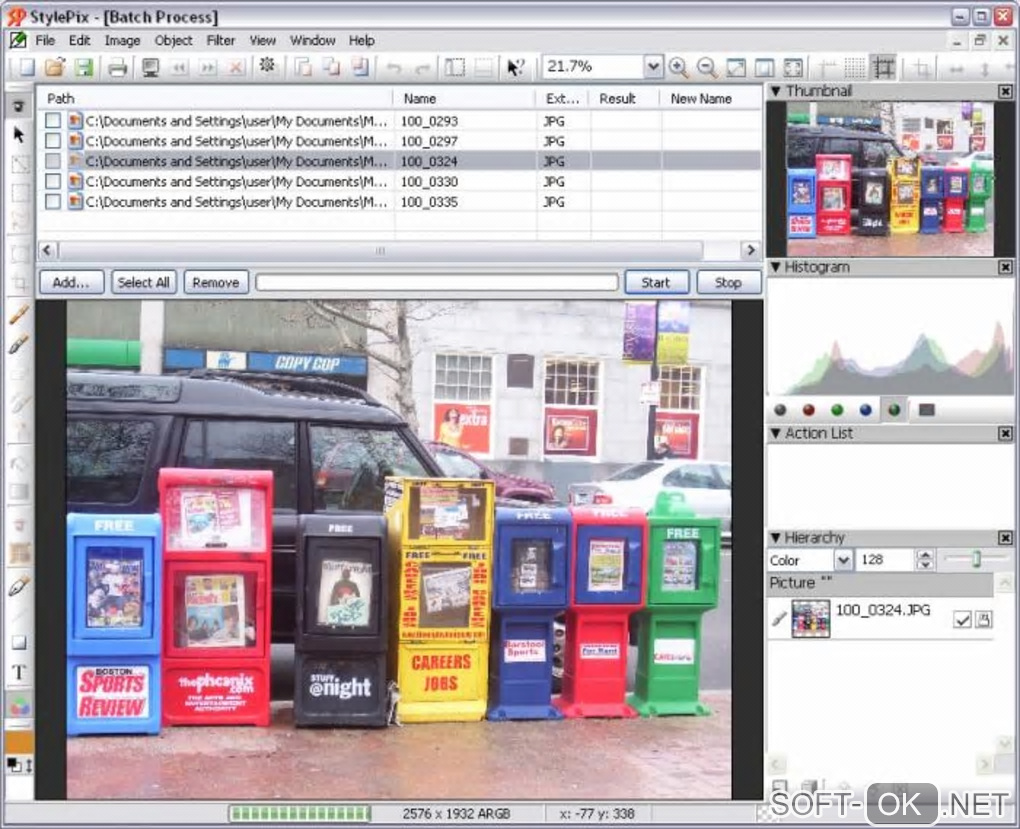Open the File menu
This screenshot has width=1020, height=829.
[x=45, y=40]
